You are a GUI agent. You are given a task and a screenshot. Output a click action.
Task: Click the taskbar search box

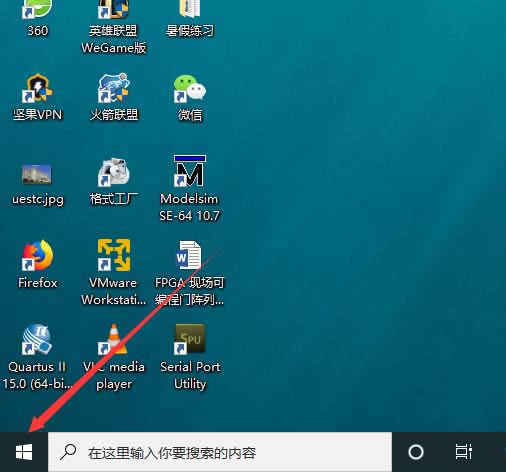point(220,452)
